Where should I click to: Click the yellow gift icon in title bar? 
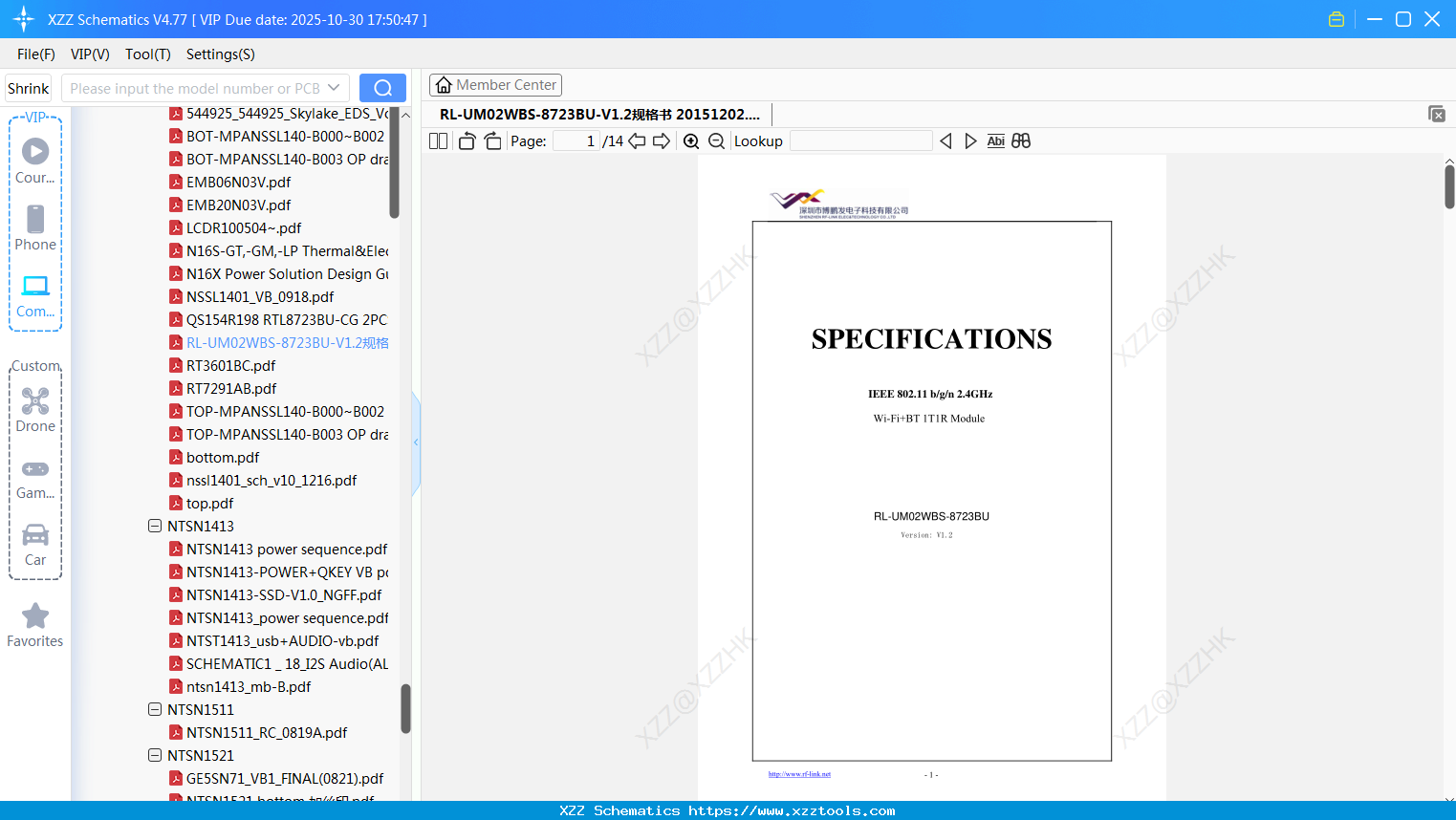click(1336, 19)
